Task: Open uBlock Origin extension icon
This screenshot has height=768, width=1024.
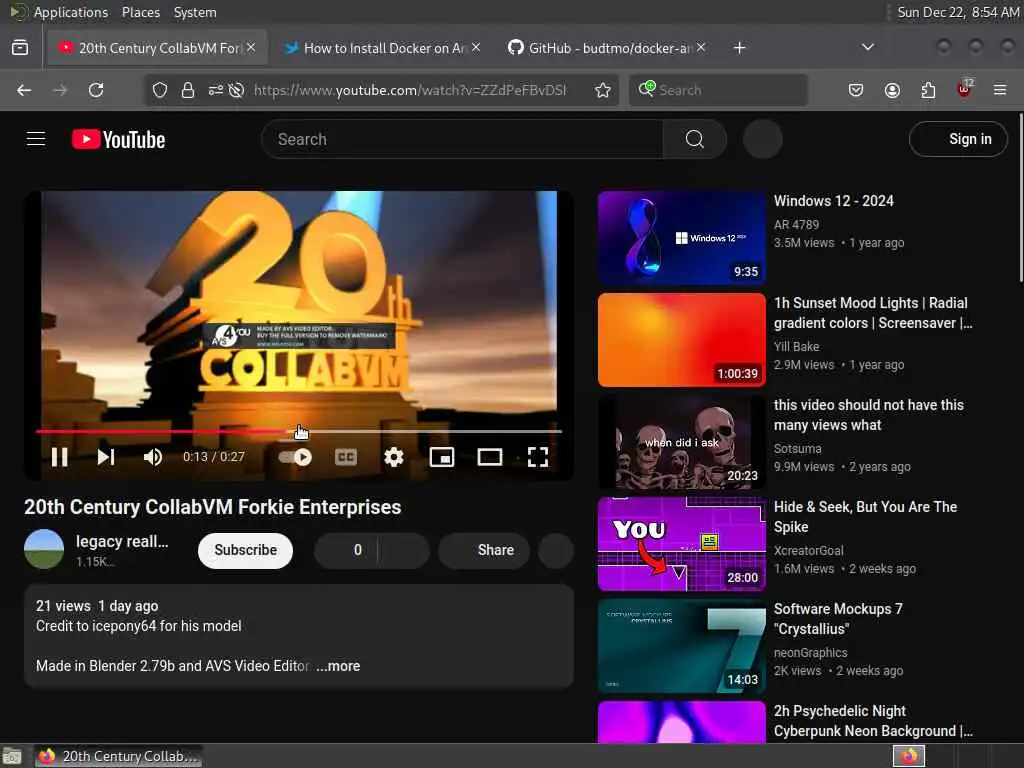Action: click(x=965, y=89)
